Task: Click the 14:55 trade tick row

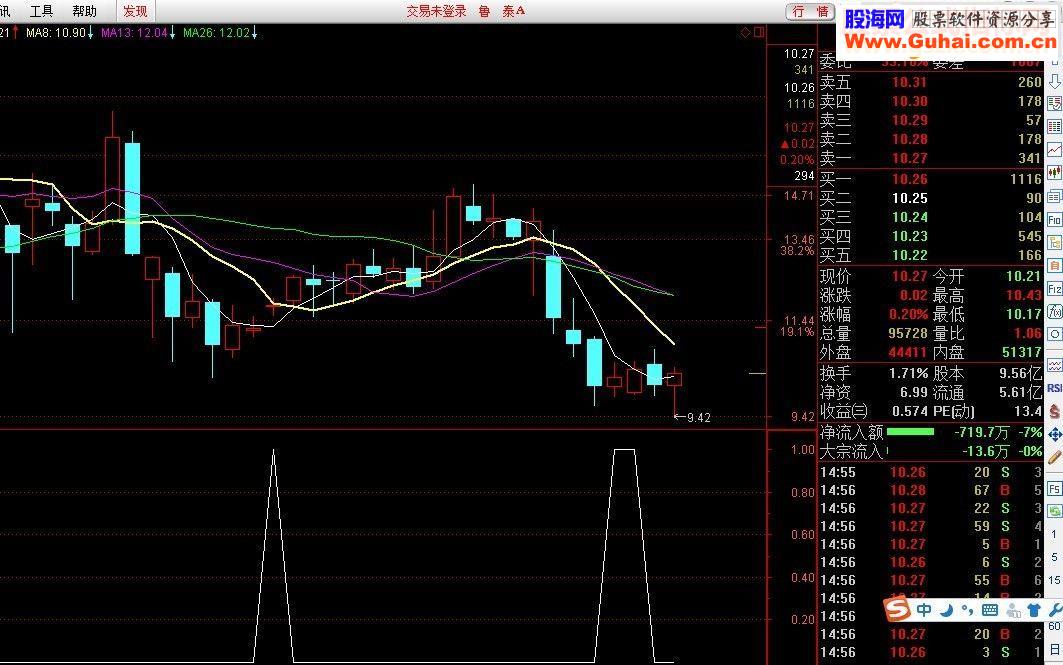Action: tap(931, 472)
